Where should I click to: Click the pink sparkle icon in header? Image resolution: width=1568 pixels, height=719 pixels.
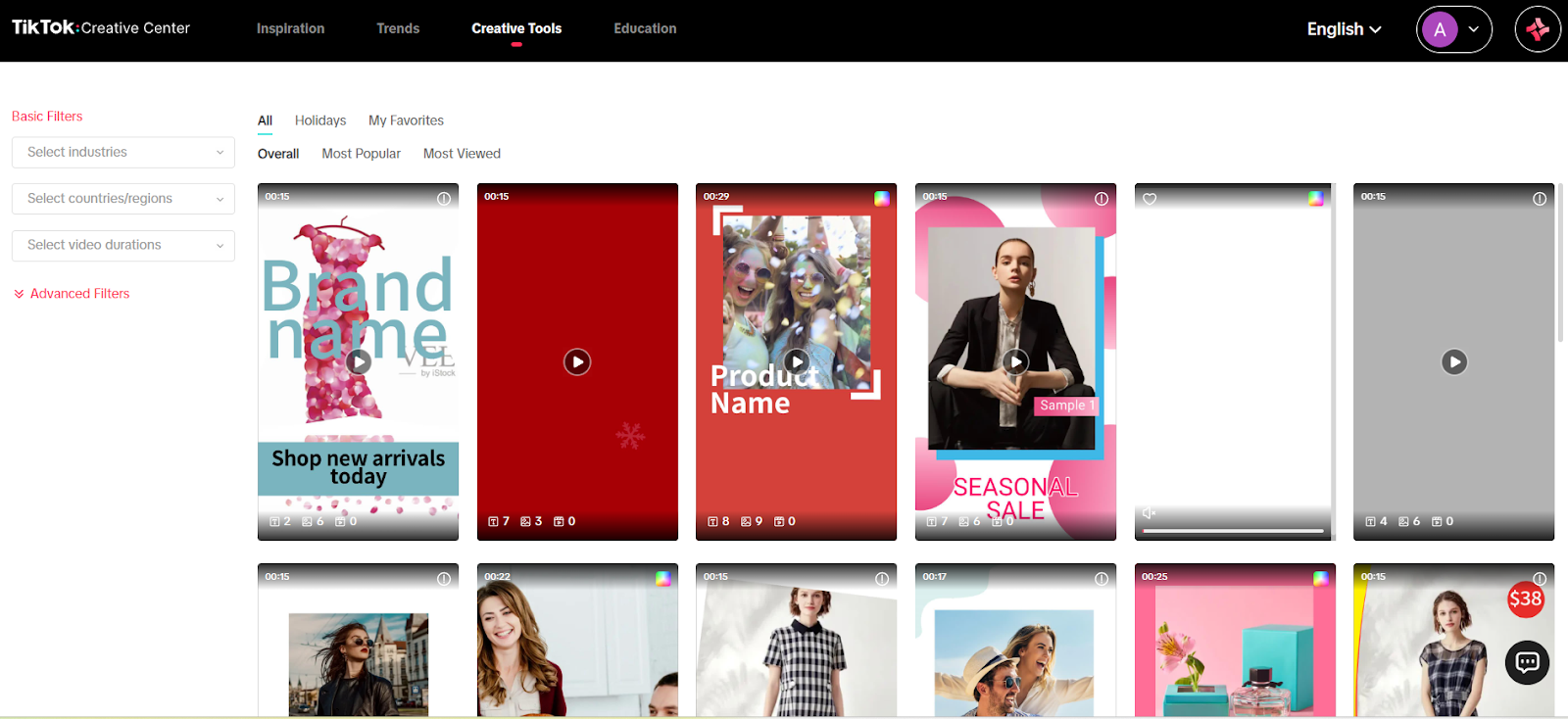point(1537,29)
